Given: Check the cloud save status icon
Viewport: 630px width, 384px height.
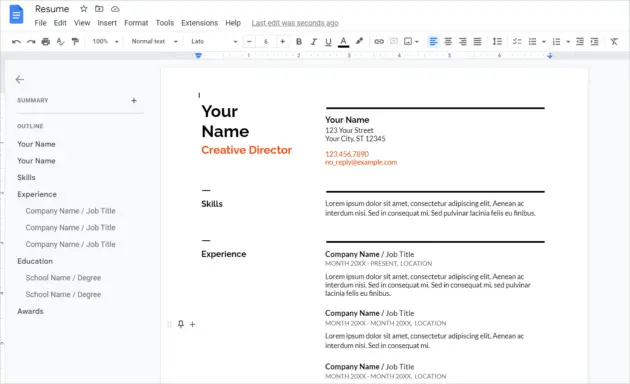Looking at the screenshot, I should pyautogui.click(x=115, y=8).
